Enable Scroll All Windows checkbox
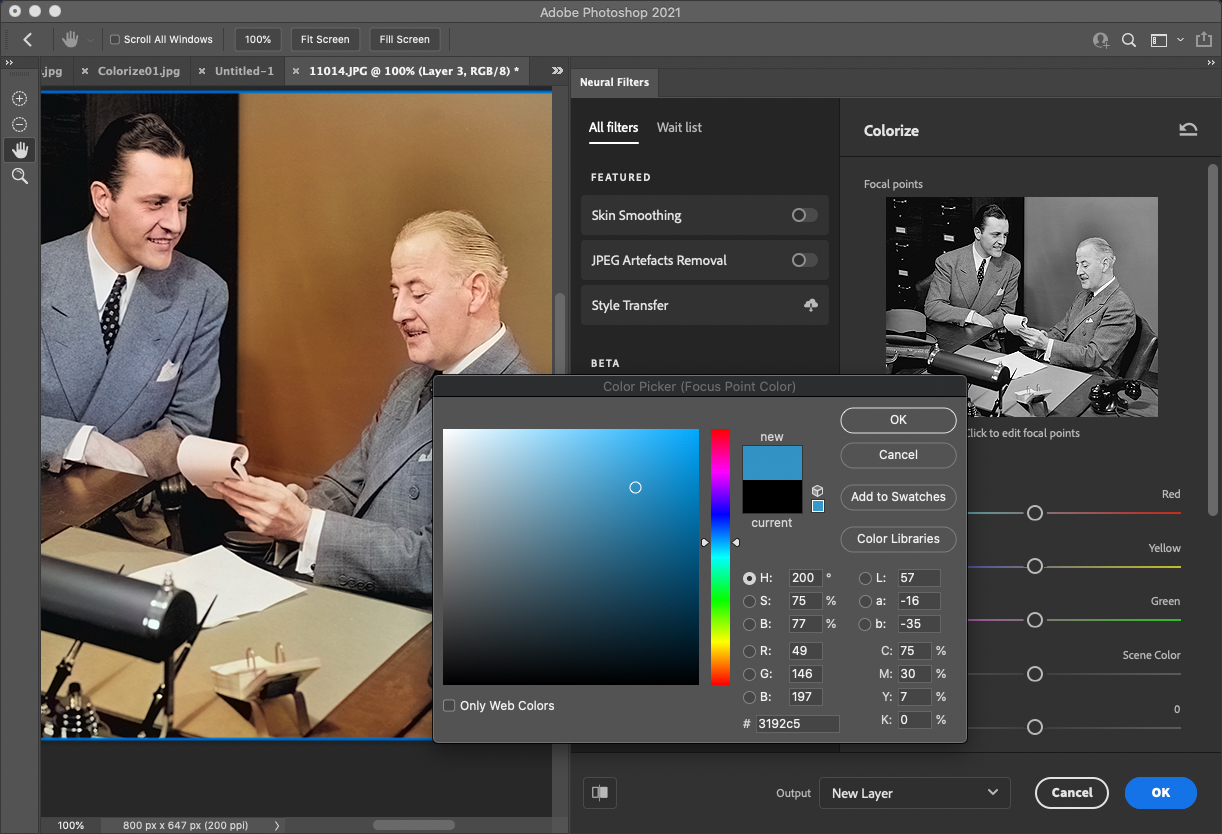 coord(115,40)
